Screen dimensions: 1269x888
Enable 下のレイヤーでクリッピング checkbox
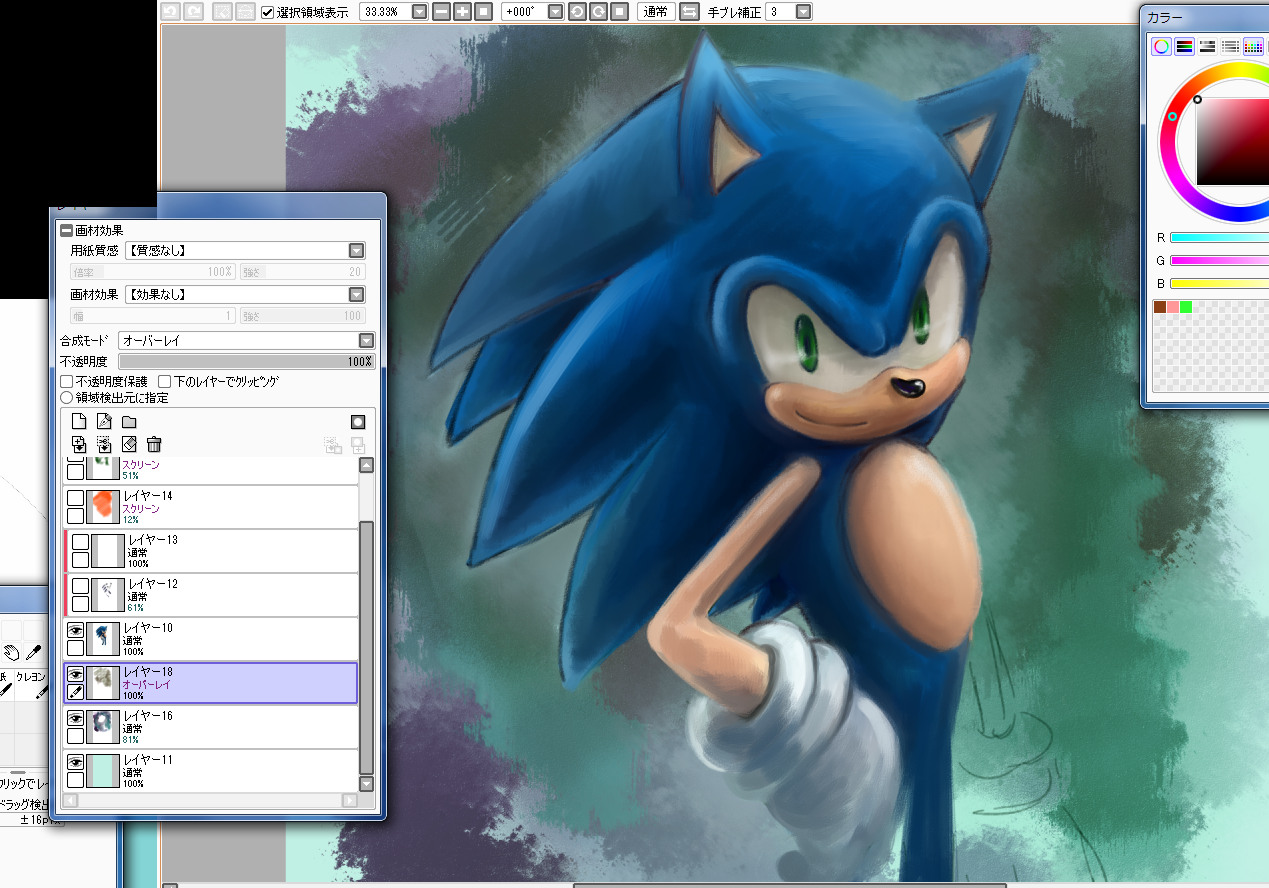tap(165, 381)
